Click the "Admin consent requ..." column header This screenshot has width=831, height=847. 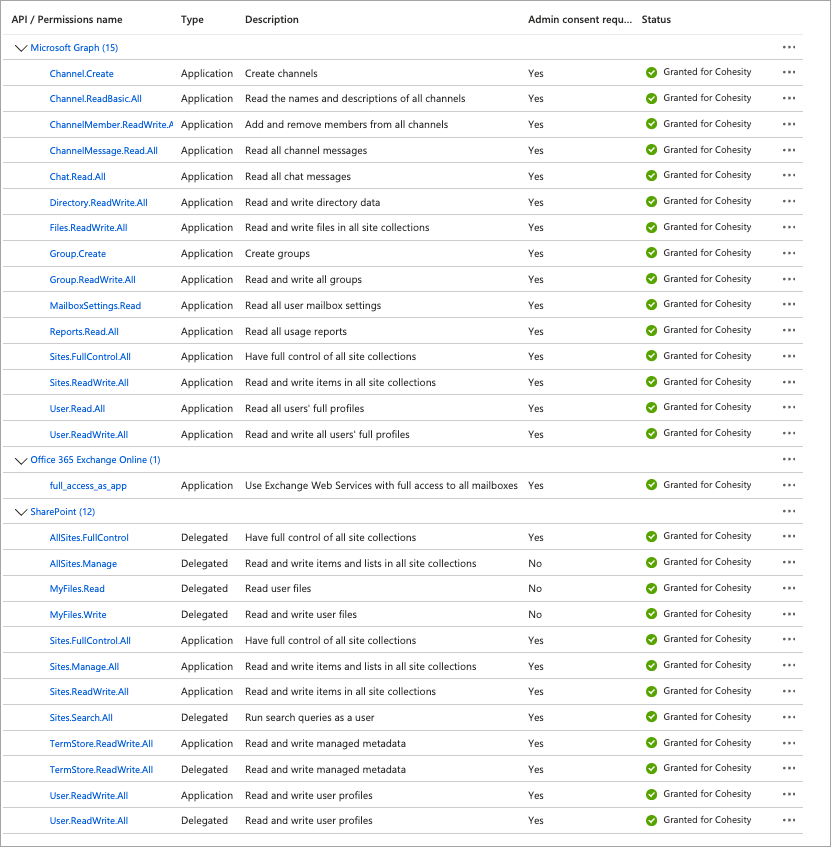580,19
